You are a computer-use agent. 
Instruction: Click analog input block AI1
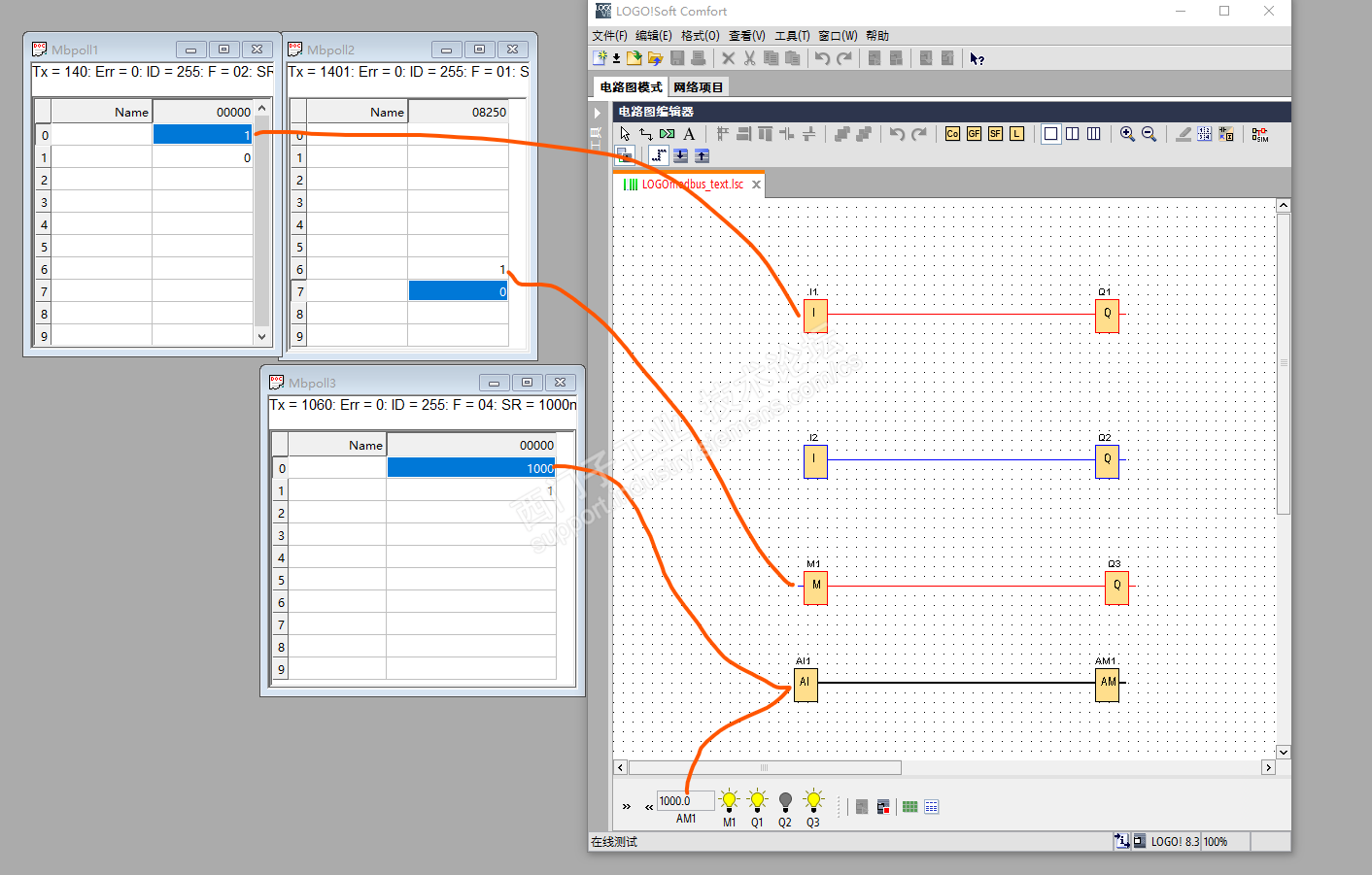coord(806,684)
